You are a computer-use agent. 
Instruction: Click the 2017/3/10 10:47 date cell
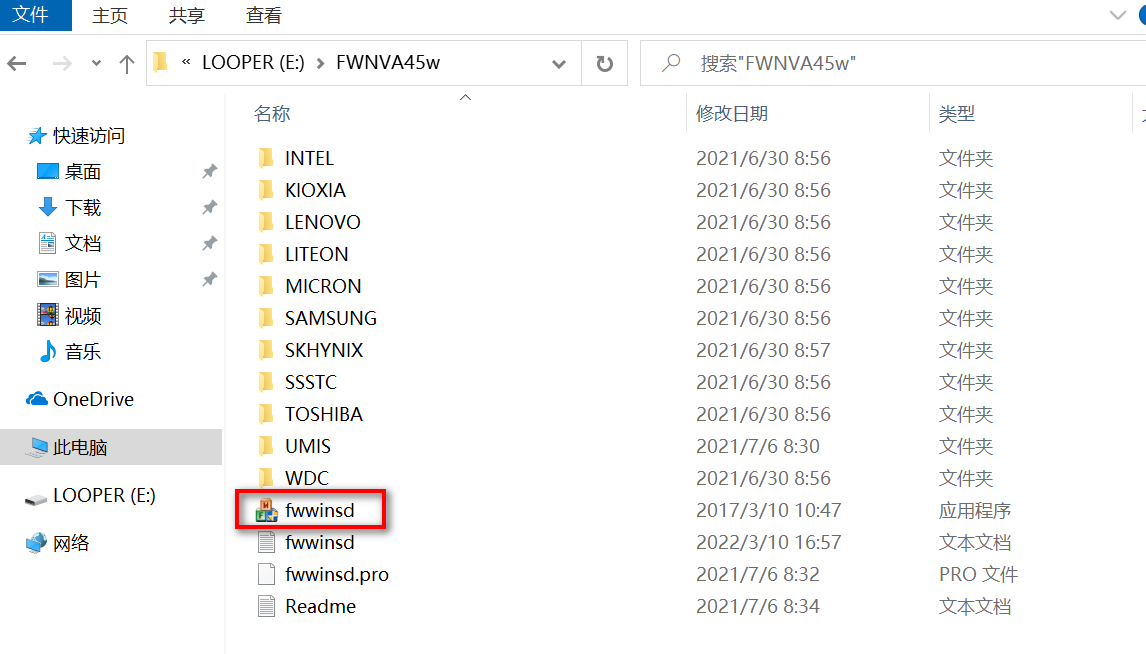point(768,510)
